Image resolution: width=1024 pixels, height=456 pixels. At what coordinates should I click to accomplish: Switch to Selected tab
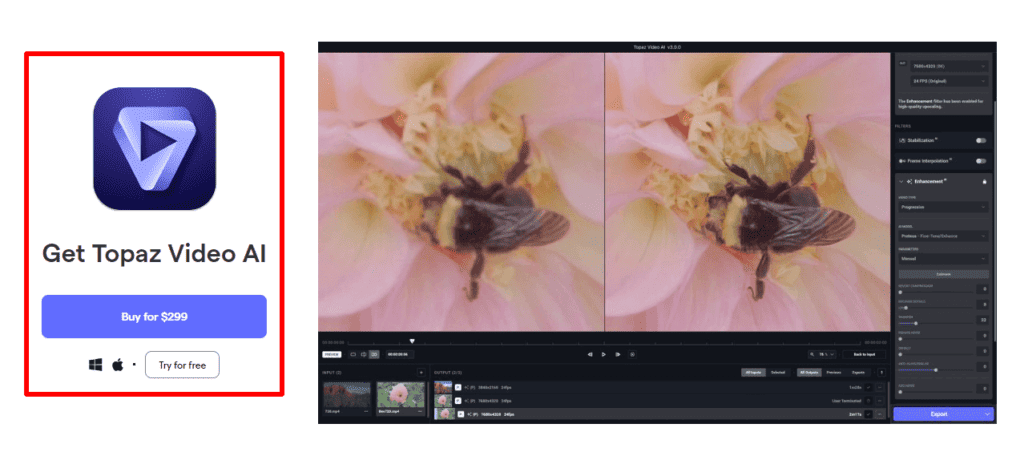pyautogui.click(x=778, y=372)
